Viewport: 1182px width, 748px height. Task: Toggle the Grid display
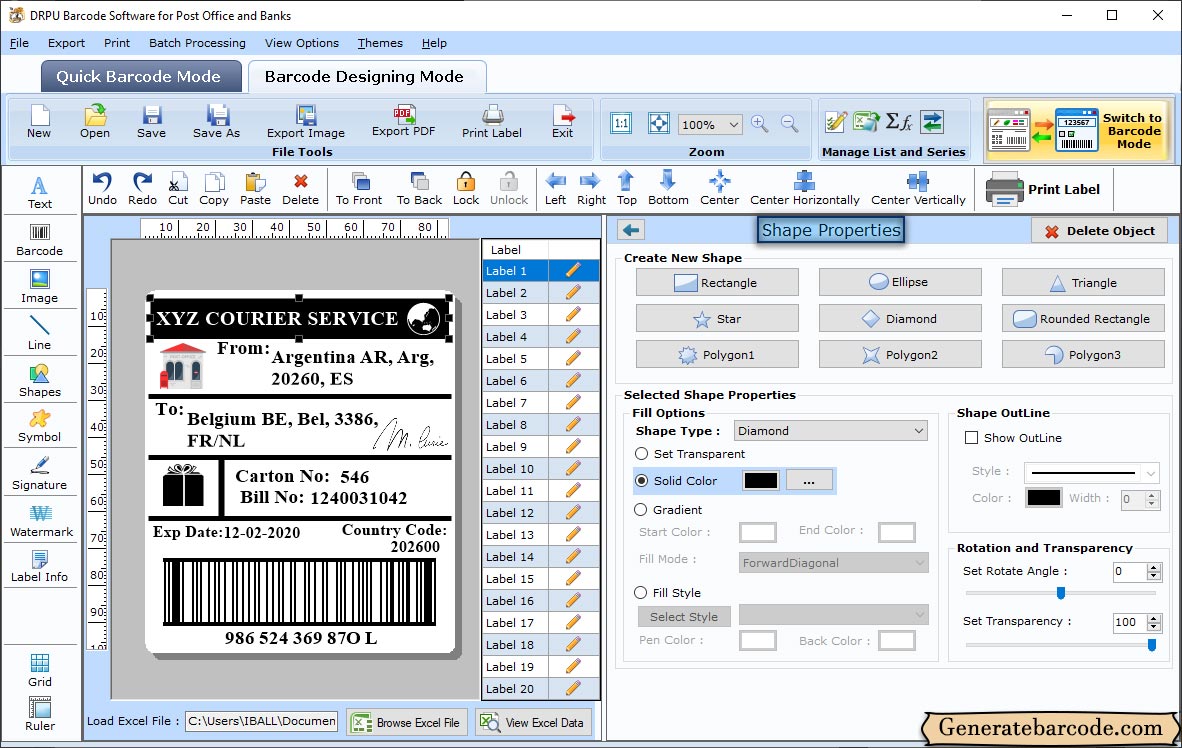(39, 671)
